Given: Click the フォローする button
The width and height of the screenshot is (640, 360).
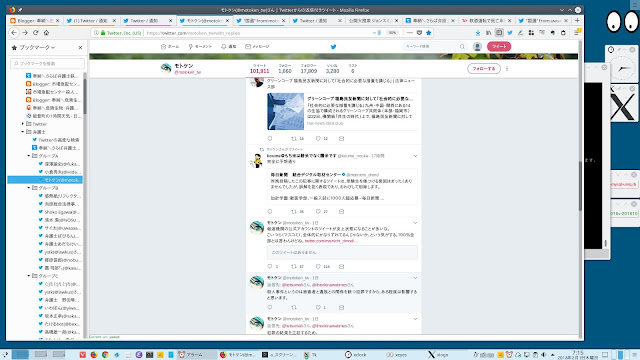Looking at the screenshot, I should tap(484, 69).
